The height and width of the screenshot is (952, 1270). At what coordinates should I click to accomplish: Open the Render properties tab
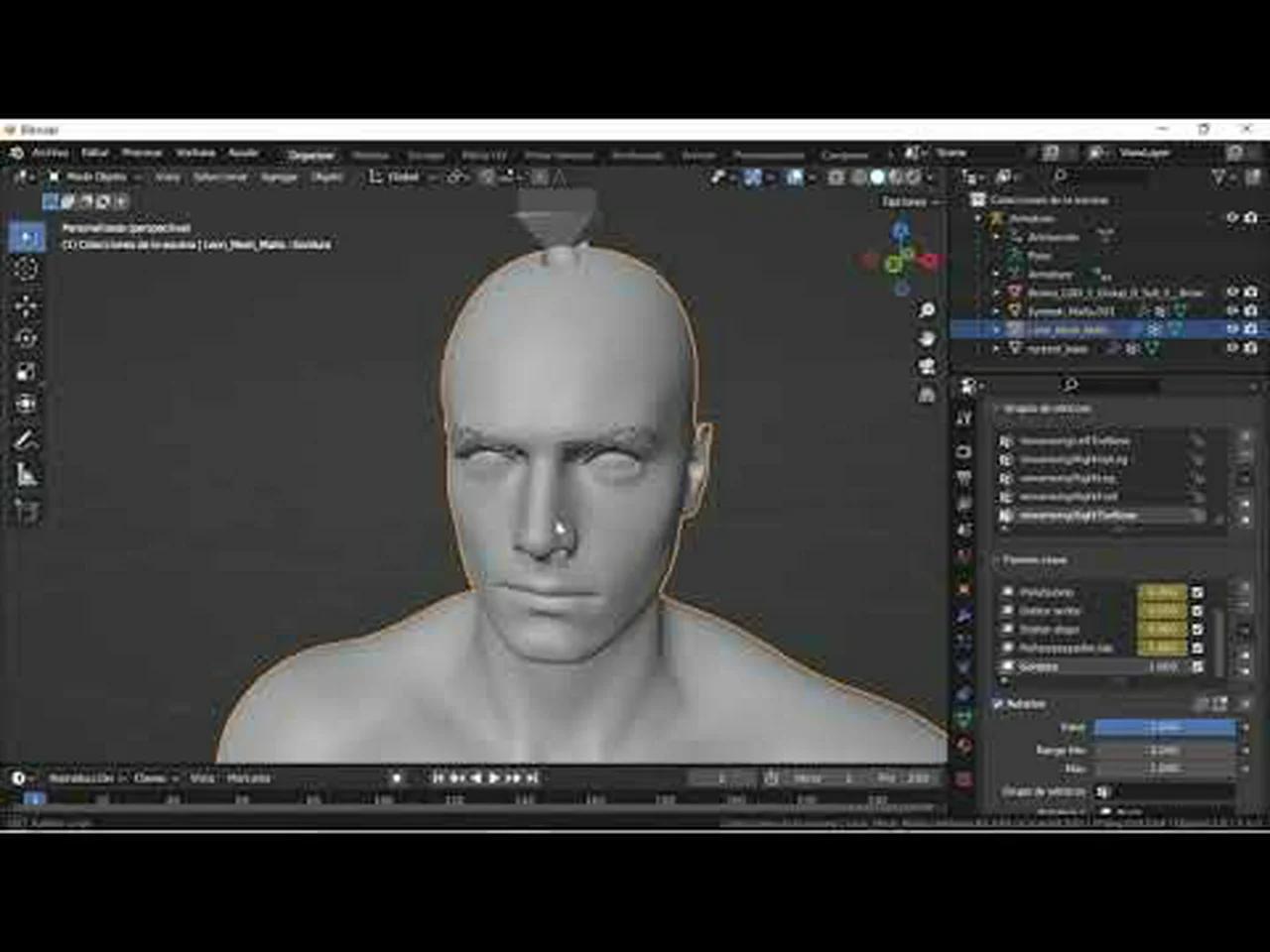[x=963, y=451]
